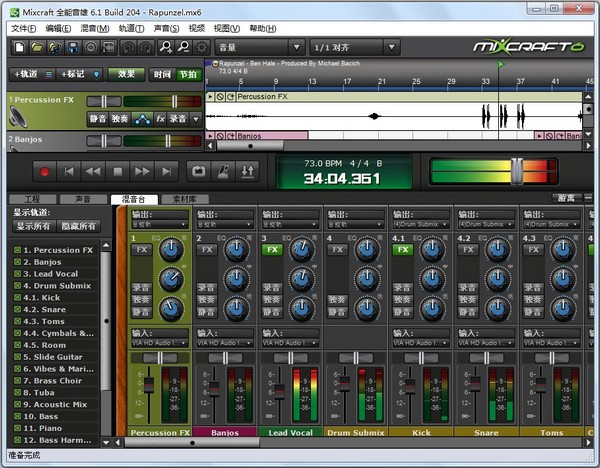Click the 34:04.361 time display
600x468 pixels.
point(342,179)
